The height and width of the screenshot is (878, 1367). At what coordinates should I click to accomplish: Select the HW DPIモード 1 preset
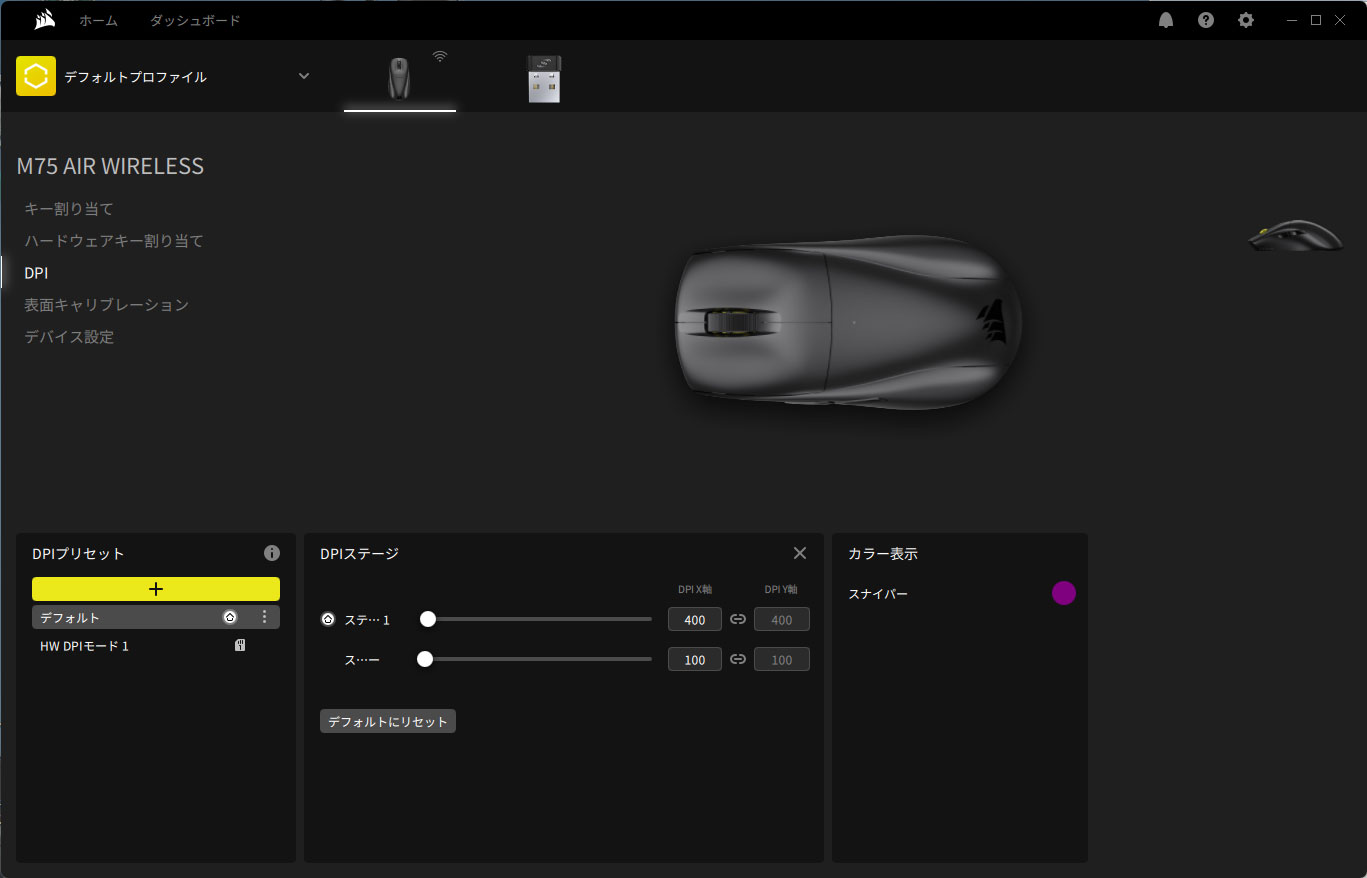click(x=156, y=646)
